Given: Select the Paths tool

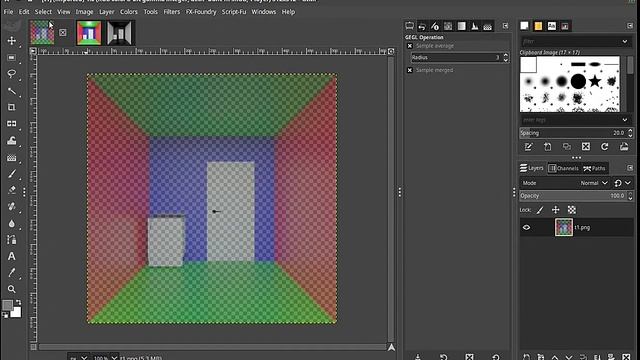Looking at the screenshot, I should pyautogui.click(x=11, y=240).
